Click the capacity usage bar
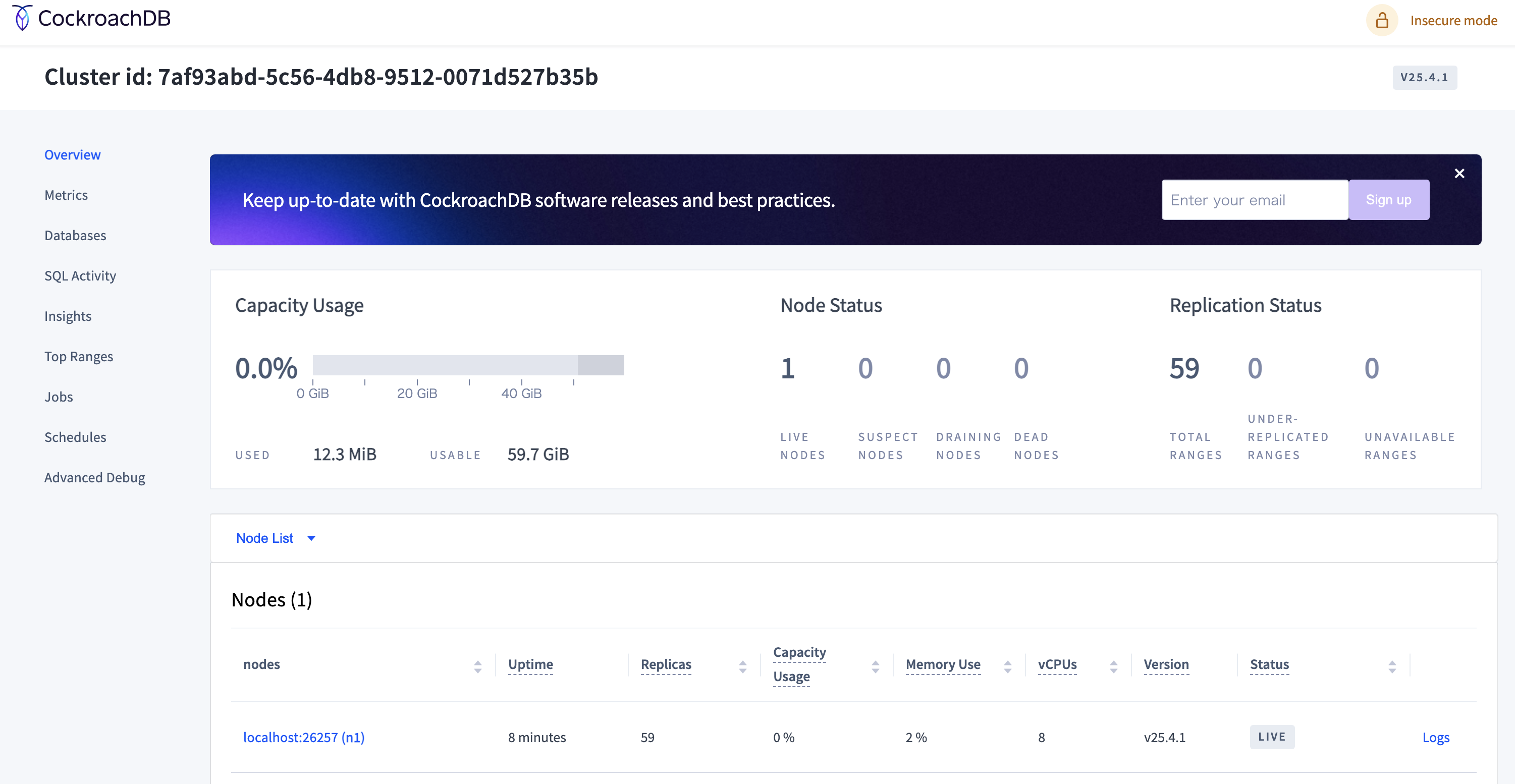The height and width of the screenshot is (784, 1515). tap(467, 365)
